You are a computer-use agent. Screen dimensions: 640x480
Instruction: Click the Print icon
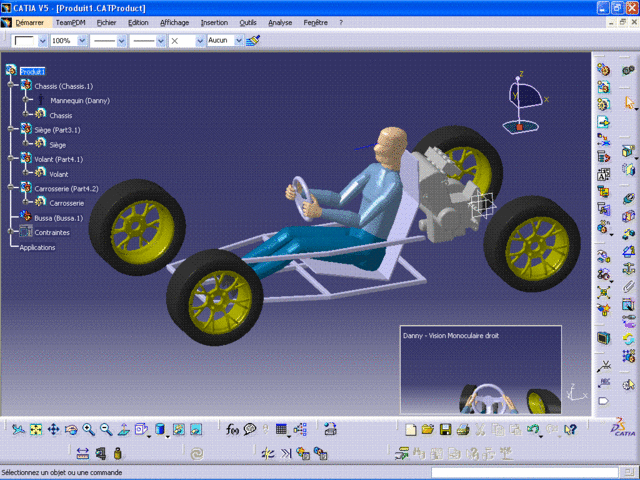[461, 430]
